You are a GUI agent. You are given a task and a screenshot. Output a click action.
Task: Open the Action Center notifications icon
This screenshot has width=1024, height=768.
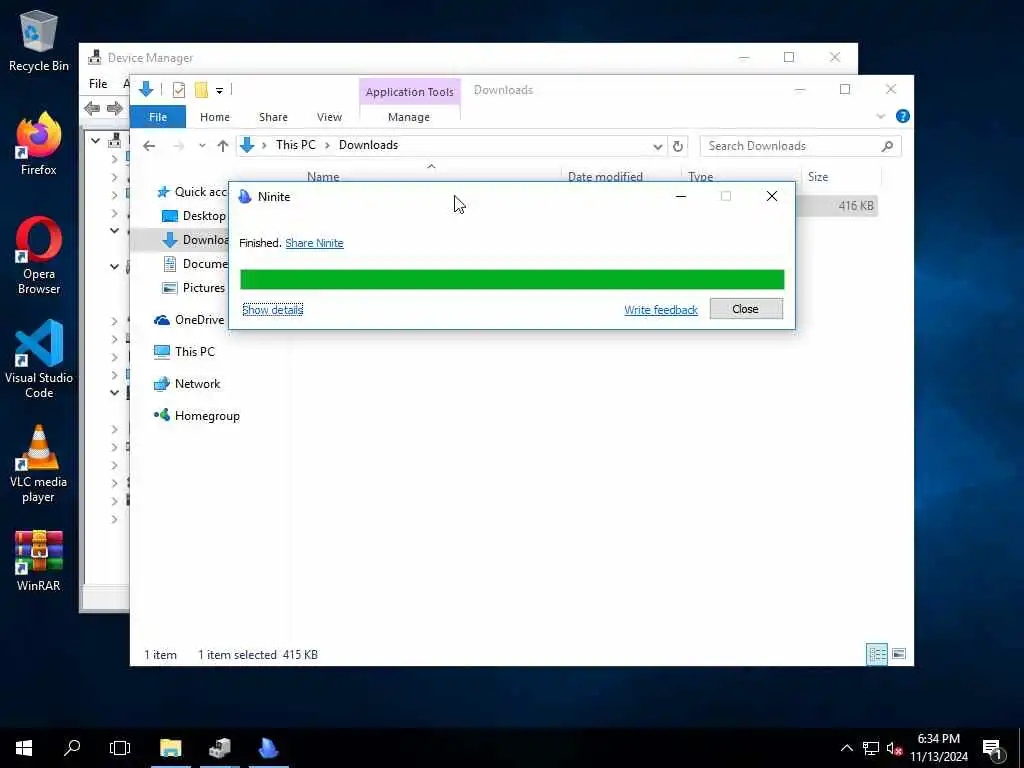click(992, 749)
